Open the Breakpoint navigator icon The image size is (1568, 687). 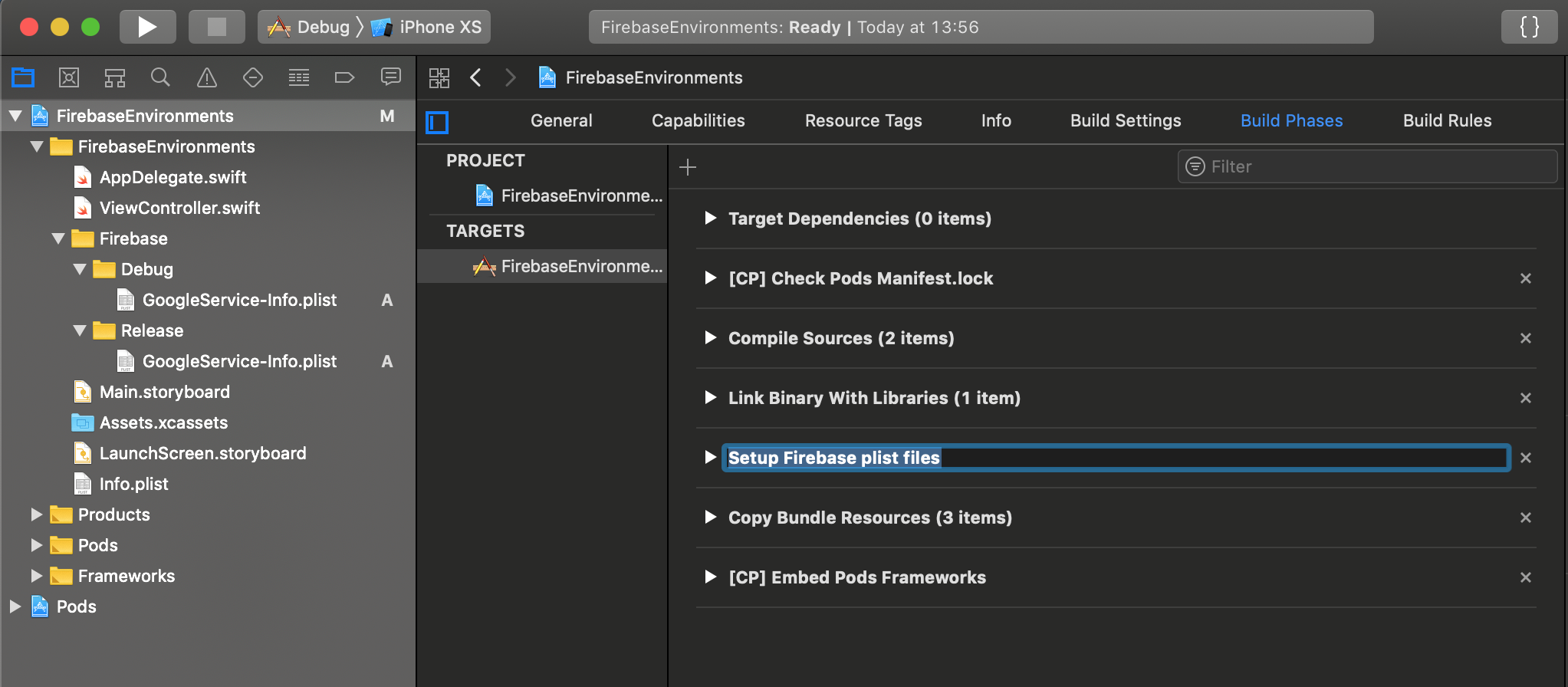click(x=344, y=77)
